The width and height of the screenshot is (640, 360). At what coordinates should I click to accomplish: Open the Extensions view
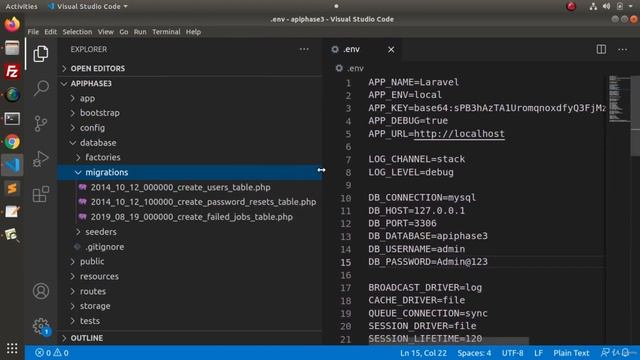click(41, 194)
